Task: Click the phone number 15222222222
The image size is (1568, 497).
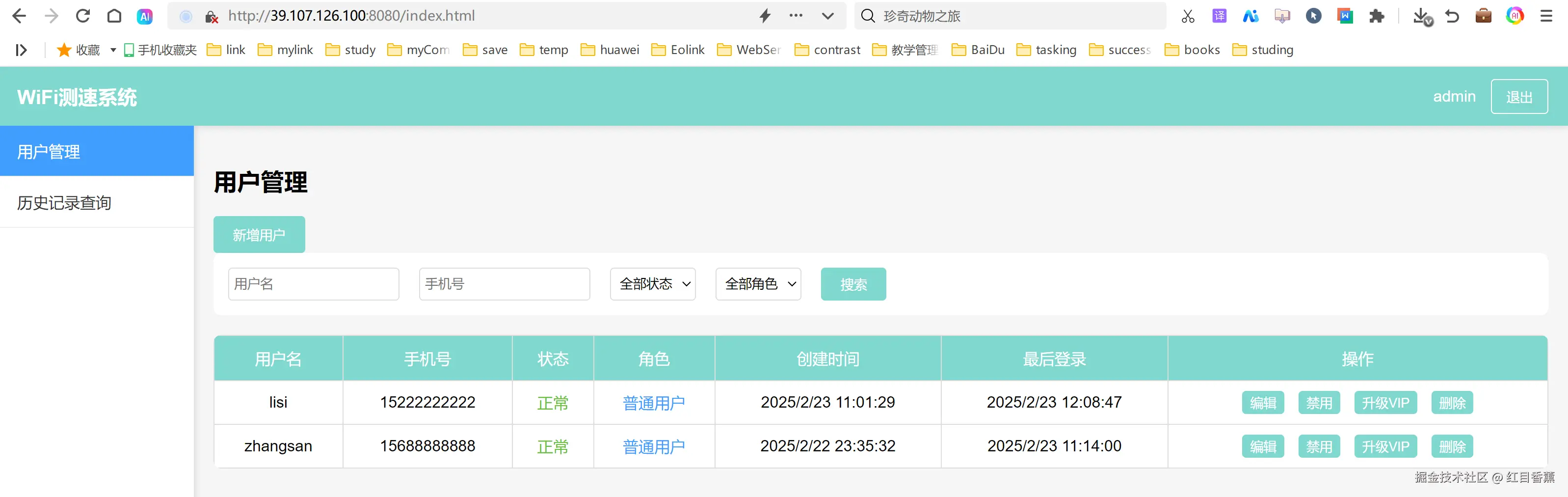Action: coord(427,402)
